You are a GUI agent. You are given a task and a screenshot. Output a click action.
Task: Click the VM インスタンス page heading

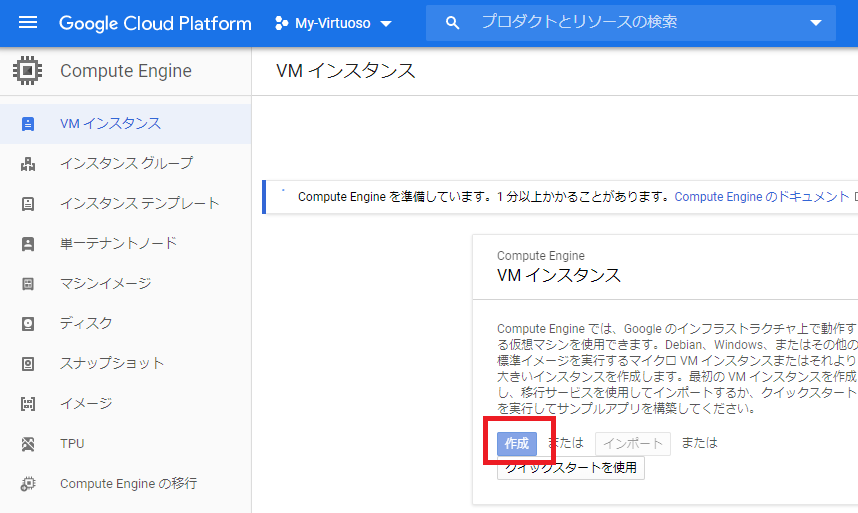point(346,71)
